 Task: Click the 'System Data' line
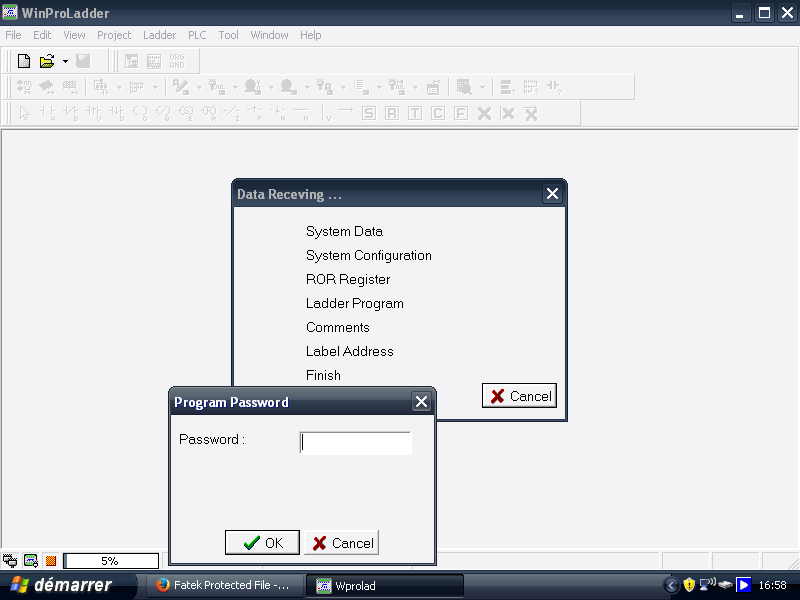pos(344,232)
